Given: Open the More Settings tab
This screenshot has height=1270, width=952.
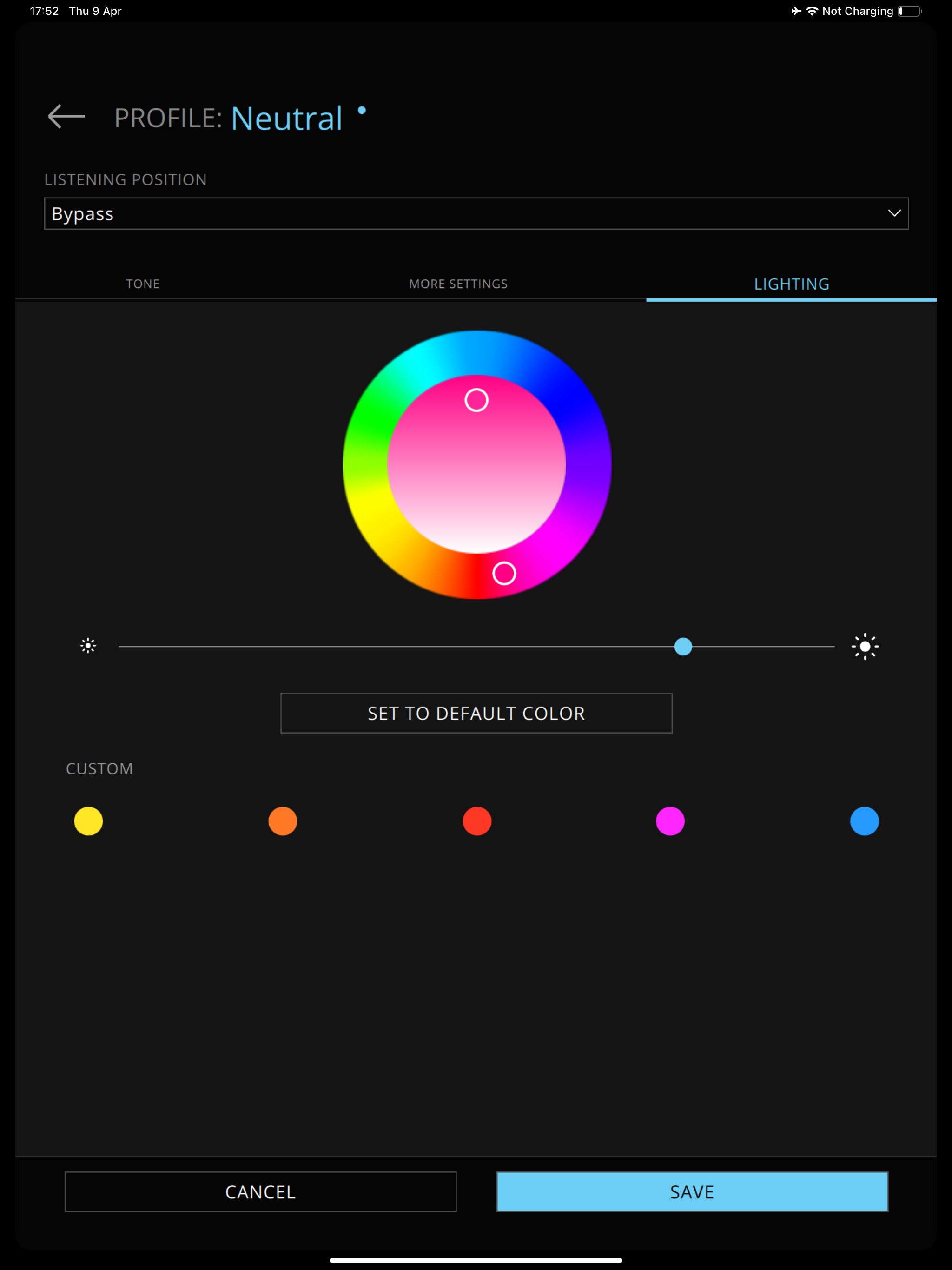Looking at the screenshot, I should [458, 284].
